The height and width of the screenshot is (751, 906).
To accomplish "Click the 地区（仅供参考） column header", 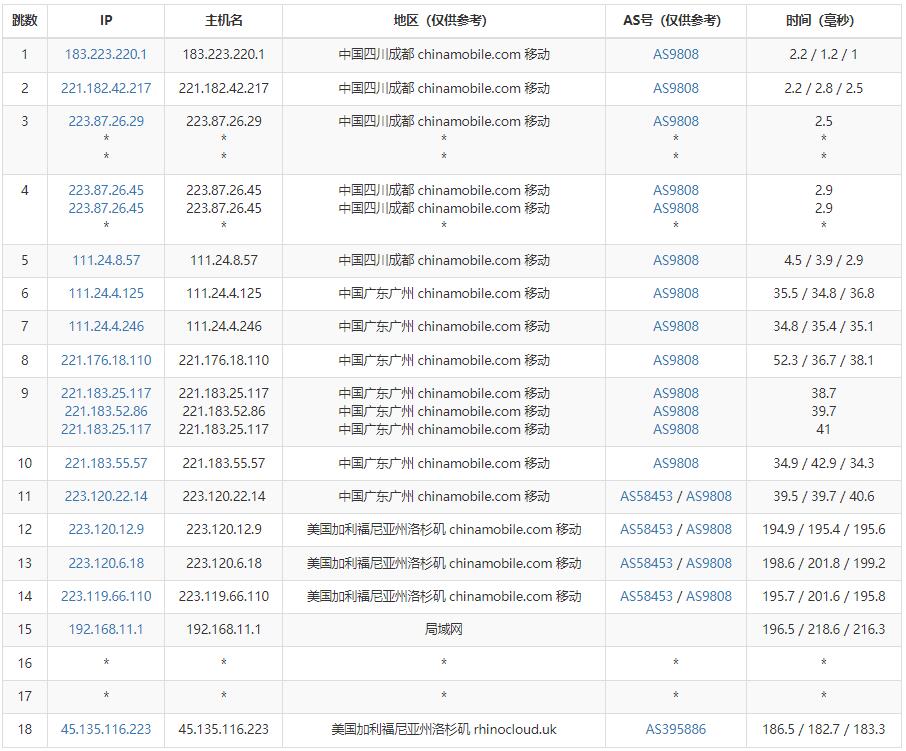I will pos(443,21).
